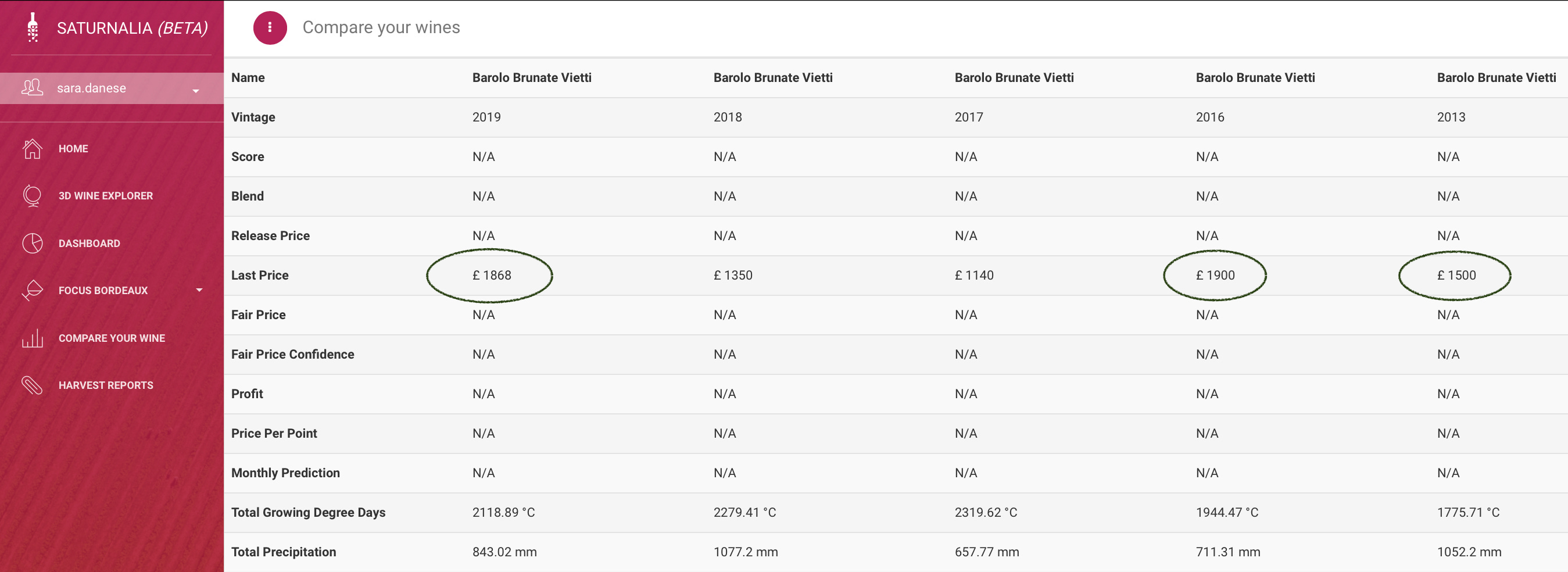Open 3D WINE EXPLORER page
The image size is (1568, 572).
[105, 196]
